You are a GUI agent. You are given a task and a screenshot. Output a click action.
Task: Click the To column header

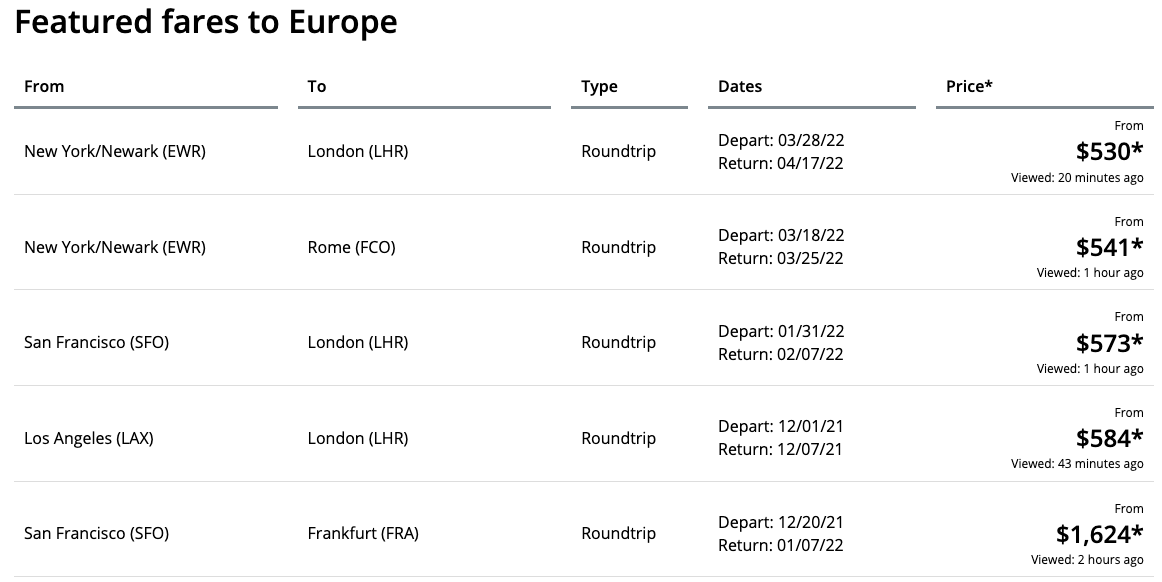[317, 86]
